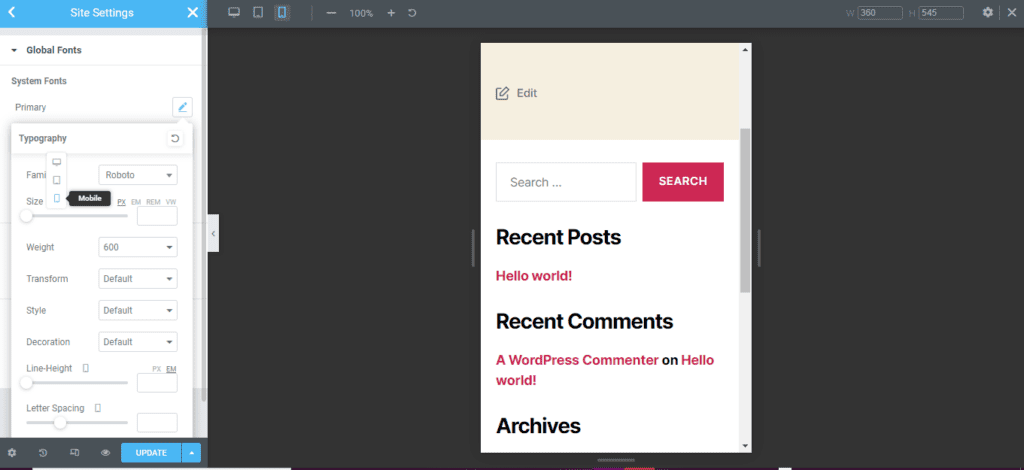Click the preview width field 360
The width and height of the screenshot is (1024, 470).
pos(880,13)
